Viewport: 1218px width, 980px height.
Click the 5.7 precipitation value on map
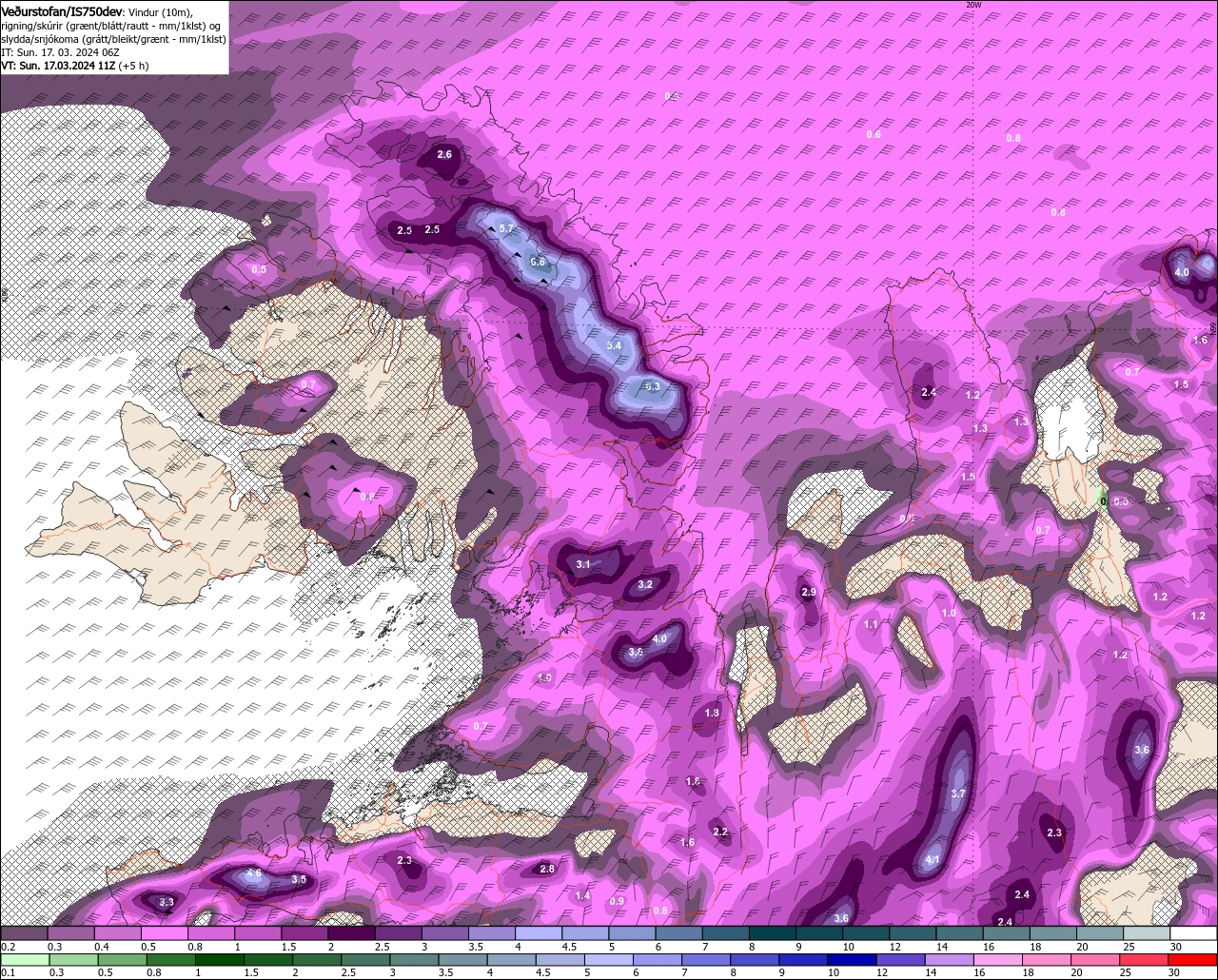(506, 229)
